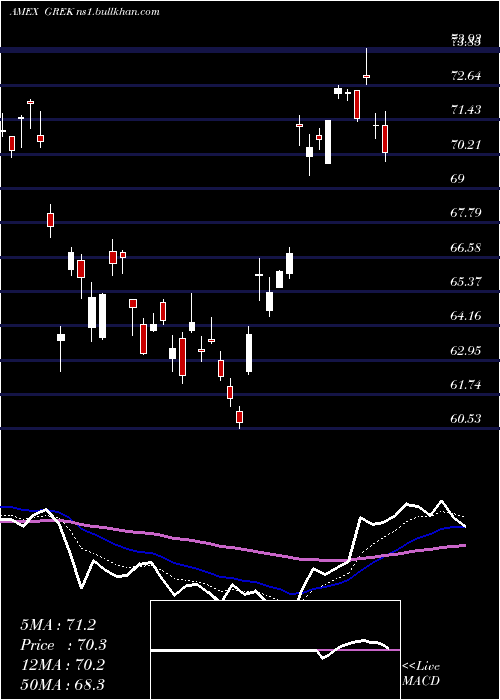Click the 66.58 price axis label
The width and height of the screenshot is (500, 700).
coord(467,247)
